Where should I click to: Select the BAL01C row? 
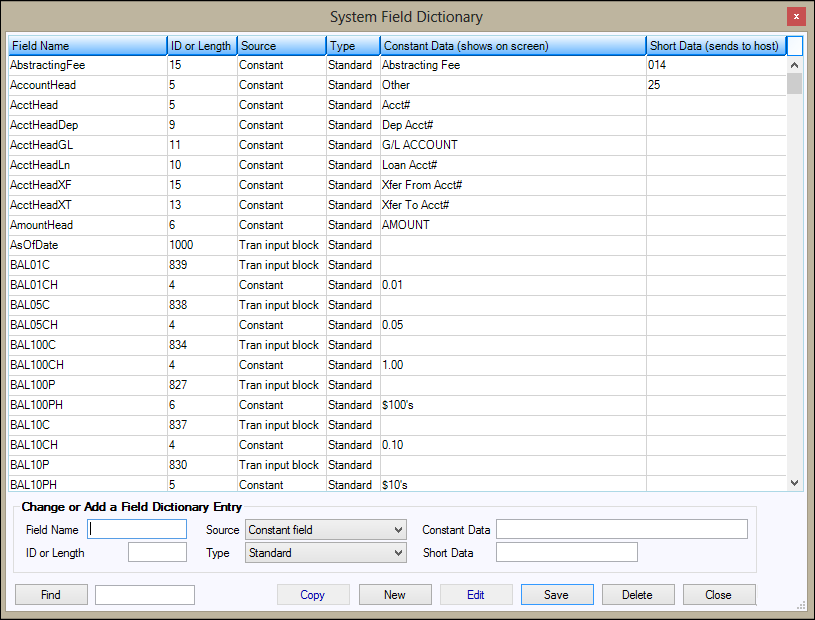[x=397, y=265]
